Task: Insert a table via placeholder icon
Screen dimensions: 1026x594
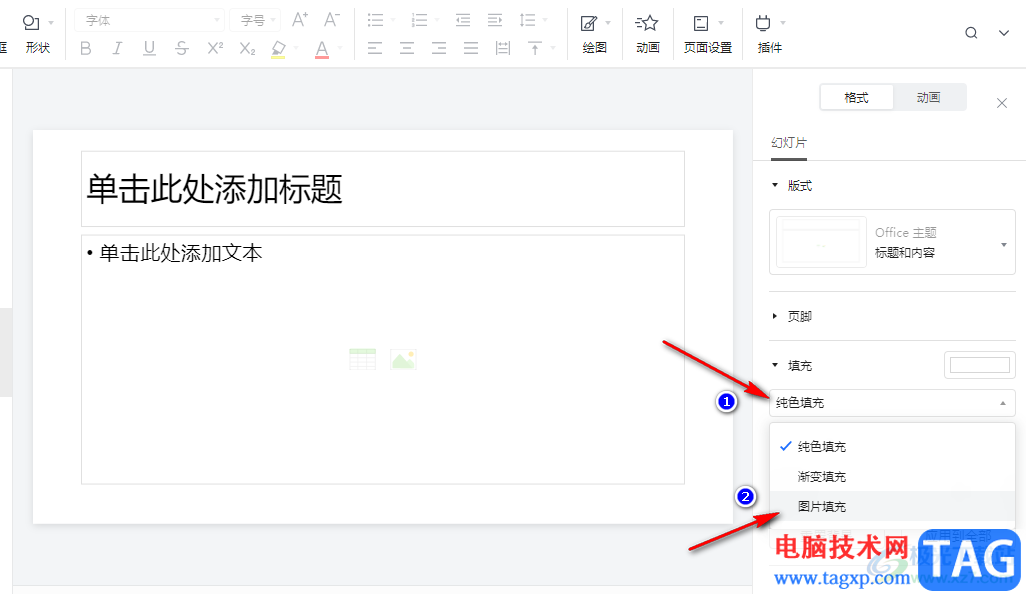Action: coord(363,359)
